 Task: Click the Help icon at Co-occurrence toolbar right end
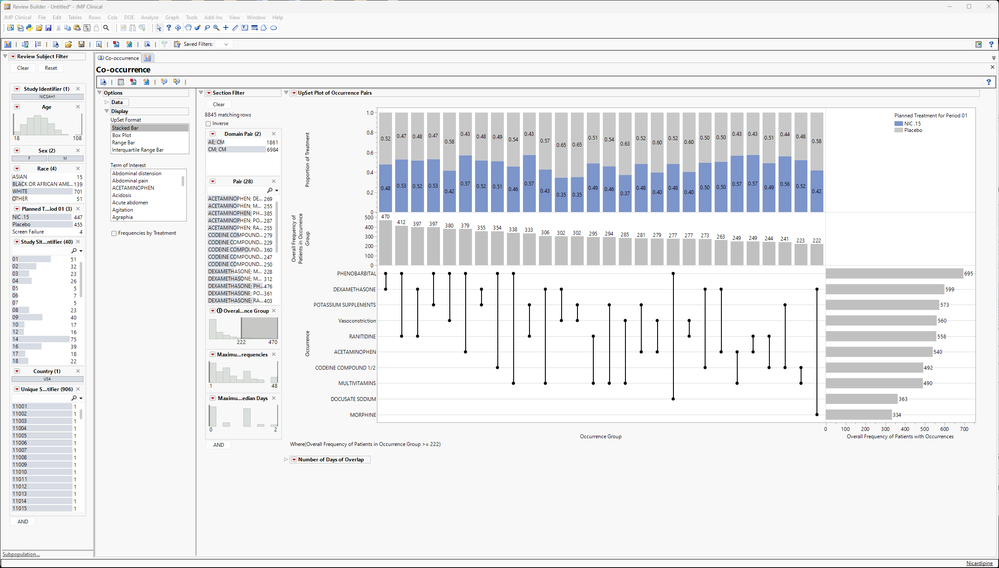pyautogui.click(x=989, y=82)
